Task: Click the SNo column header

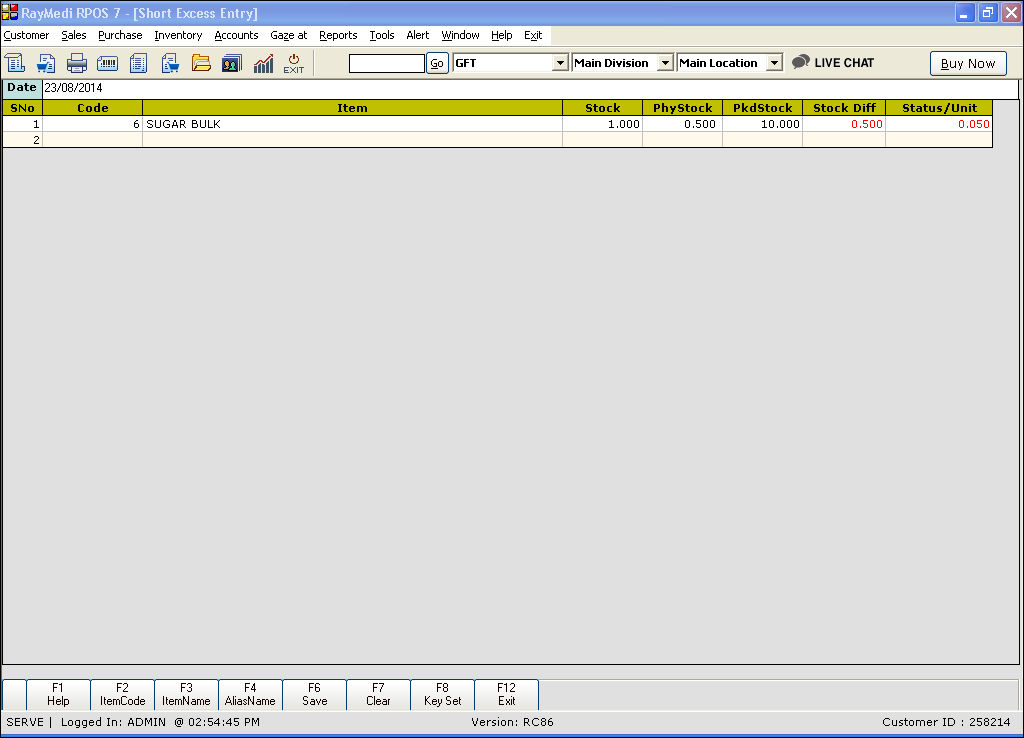Action: [22, 108]
